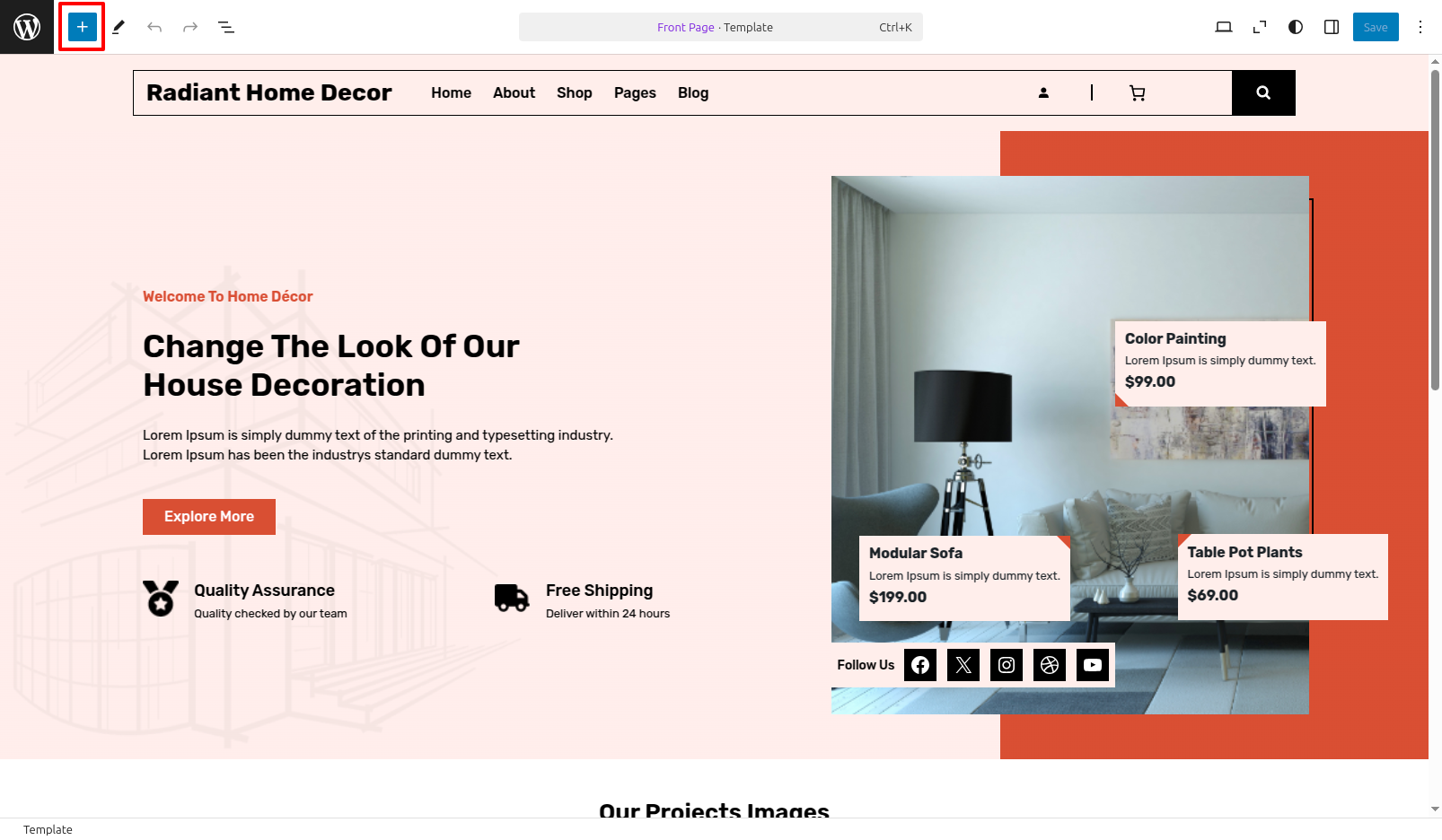
Task: Click the Dribbble social icon
Action: point(1050,665)
